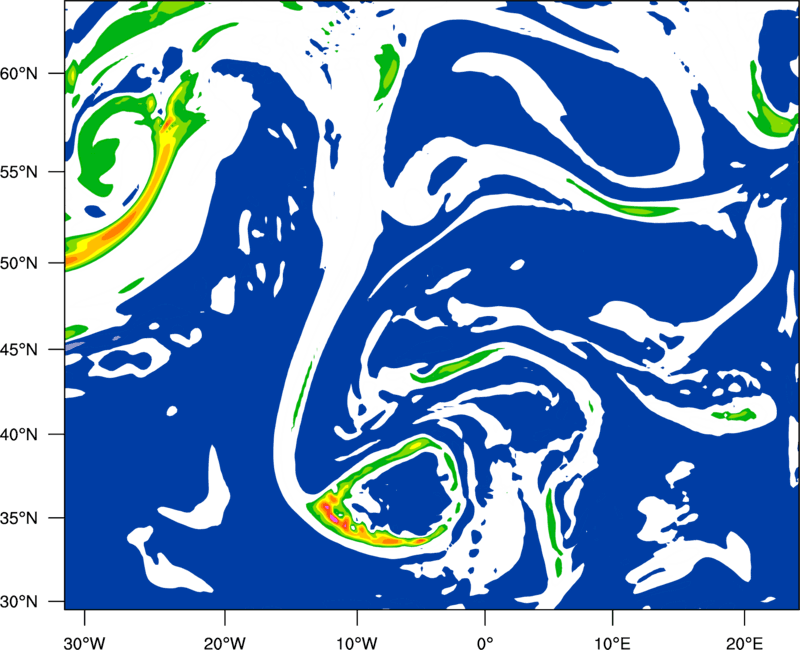The image size is (800, 650).
Task: Click the 40°N latitude label
Action: (19, 435)
